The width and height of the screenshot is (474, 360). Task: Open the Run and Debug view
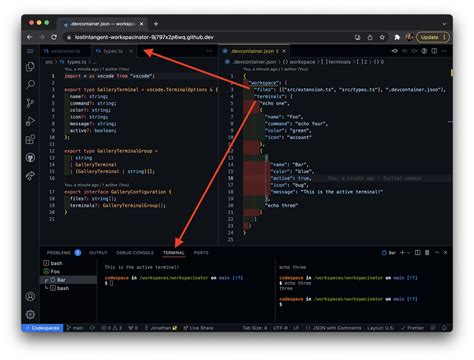click(x=30, y=121)
